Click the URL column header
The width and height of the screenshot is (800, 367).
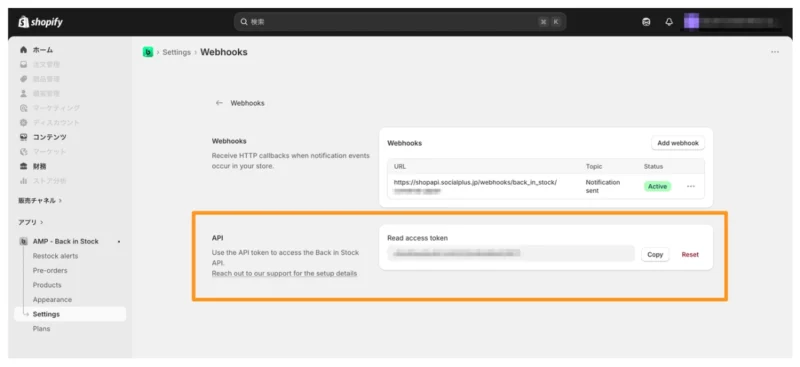point(399,166)
